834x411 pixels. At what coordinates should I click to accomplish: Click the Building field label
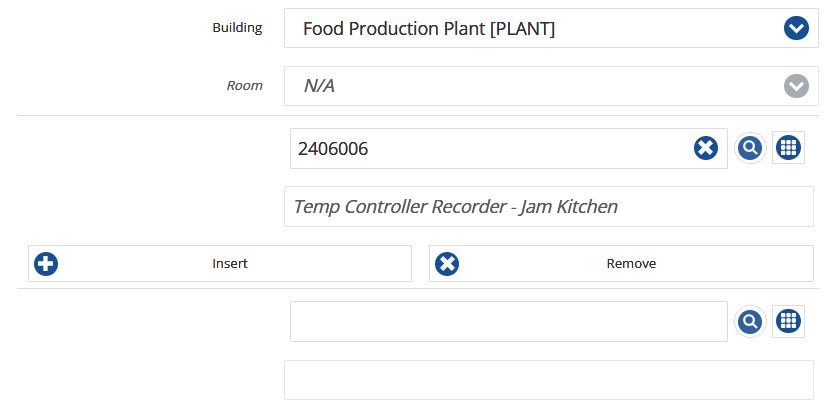237,28
